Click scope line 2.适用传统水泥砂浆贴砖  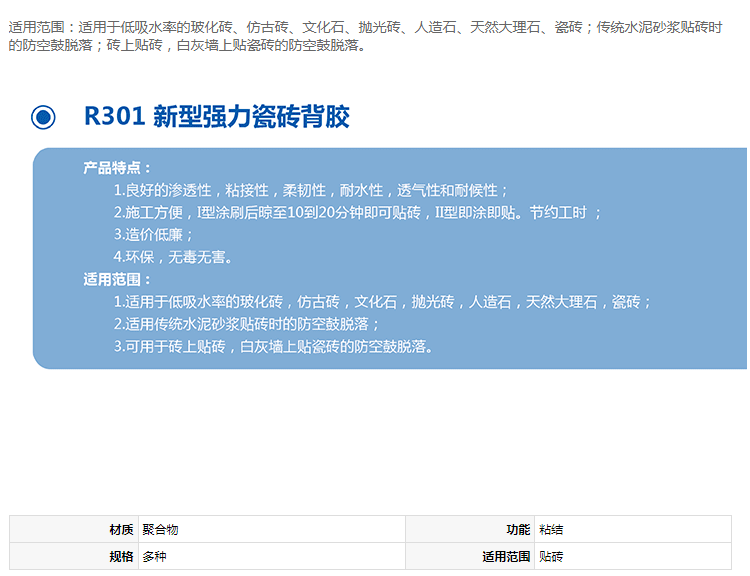coord(247,324)
